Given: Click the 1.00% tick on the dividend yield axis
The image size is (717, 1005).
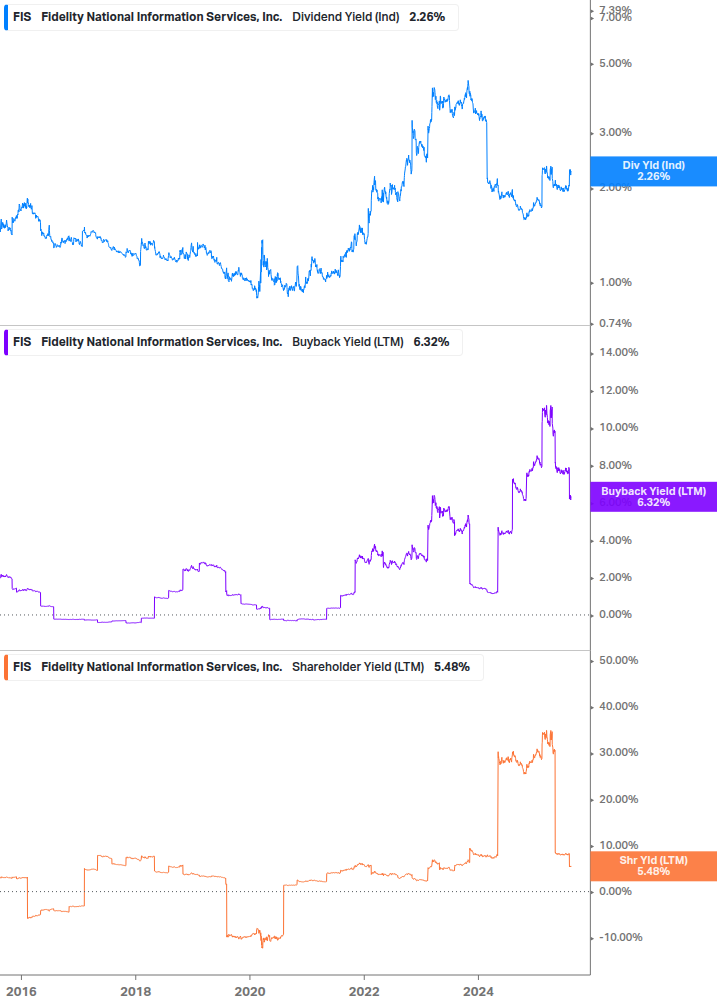Looking at the screenshot, I should pyautogui.click(x=615, y=283).
